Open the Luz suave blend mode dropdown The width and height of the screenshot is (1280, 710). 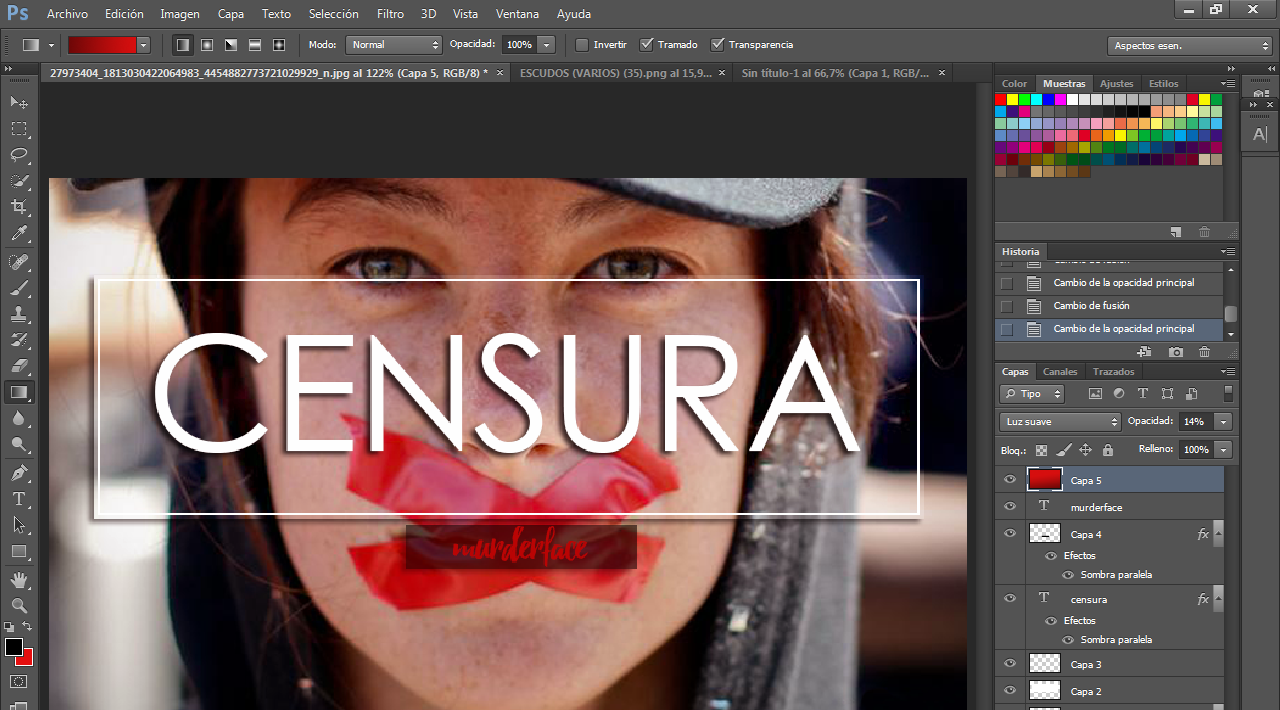click(x=1060, y=422)
